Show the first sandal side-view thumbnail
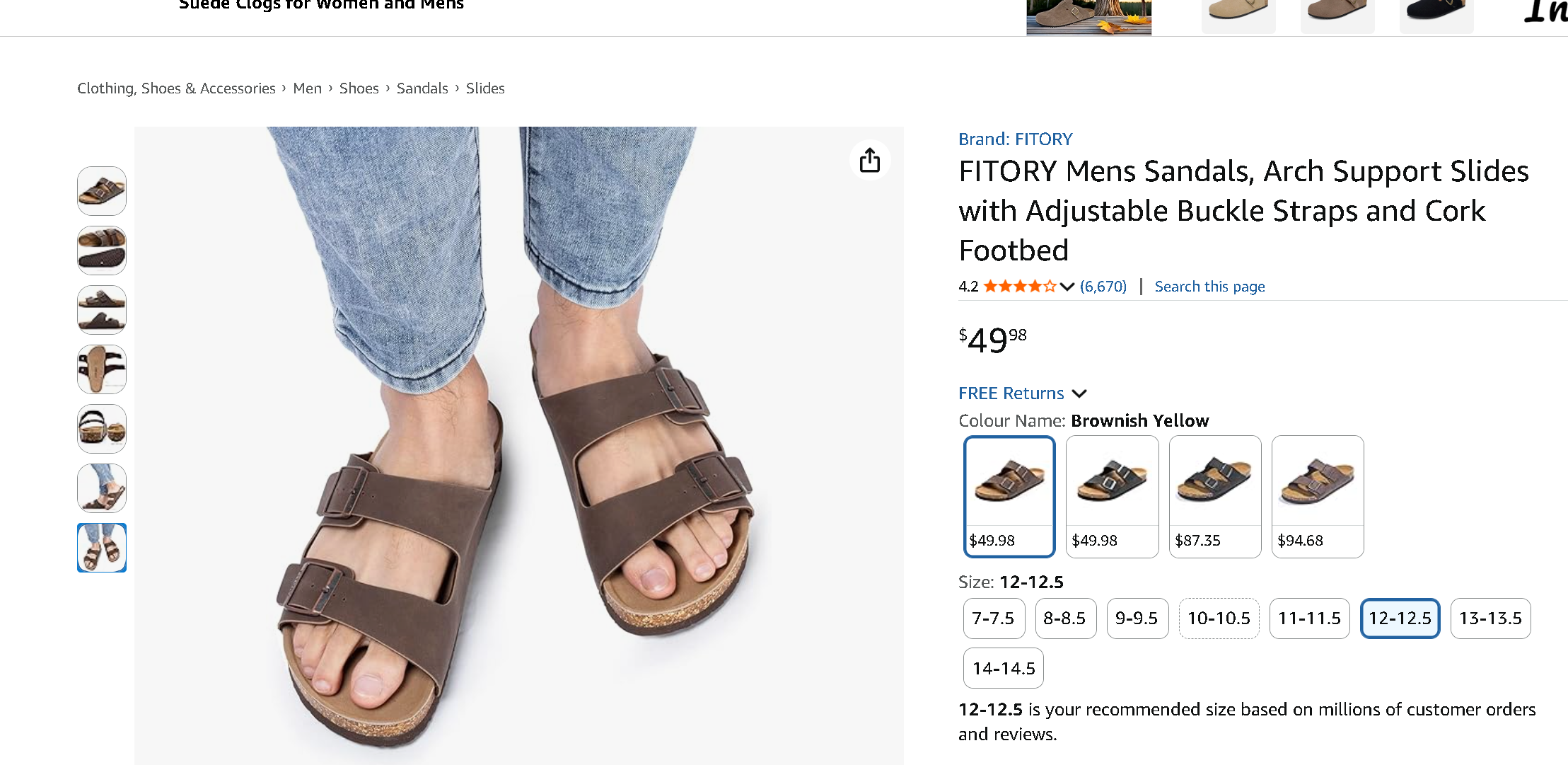Viewport: 1568px width, 765px height. (x=102, y=191)
